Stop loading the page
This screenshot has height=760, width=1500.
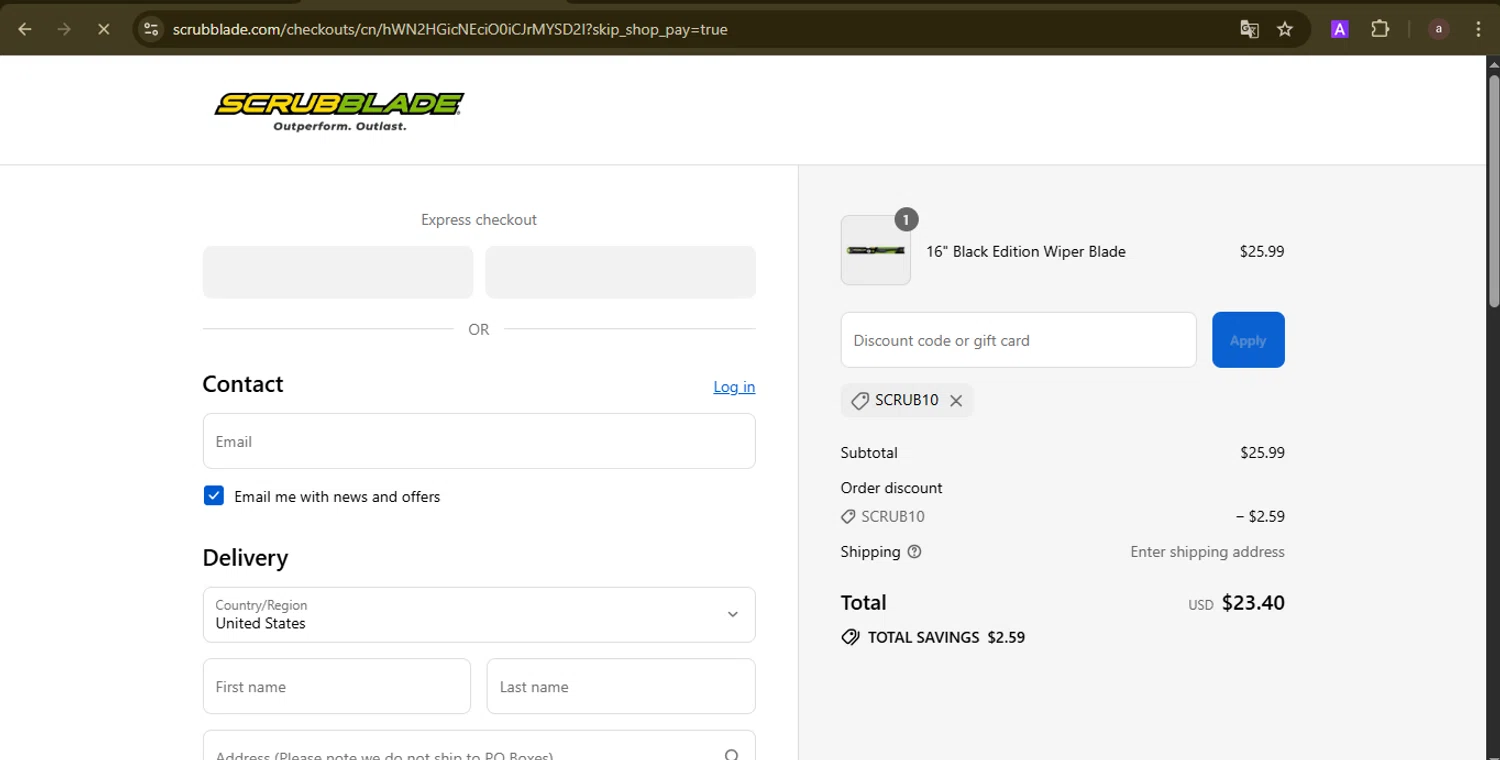point(103,29)
